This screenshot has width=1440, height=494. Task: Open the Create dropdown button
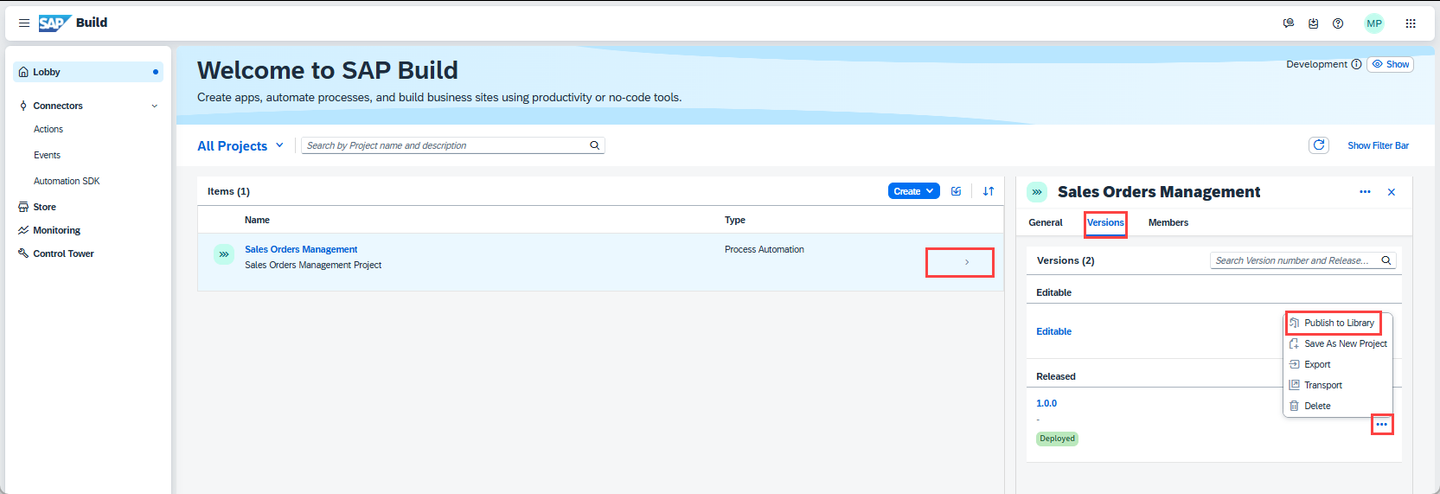point(914,191)
